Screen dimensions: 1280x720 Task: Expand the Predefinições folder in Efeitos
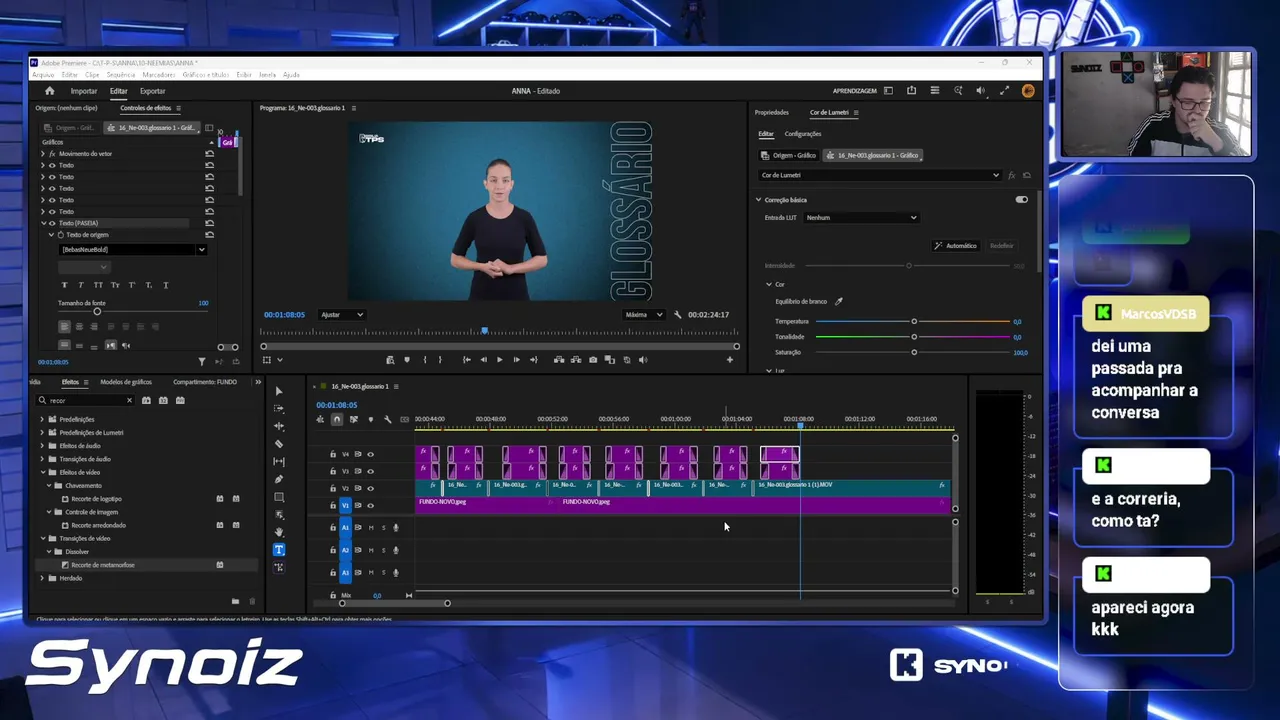click(42, 419)
